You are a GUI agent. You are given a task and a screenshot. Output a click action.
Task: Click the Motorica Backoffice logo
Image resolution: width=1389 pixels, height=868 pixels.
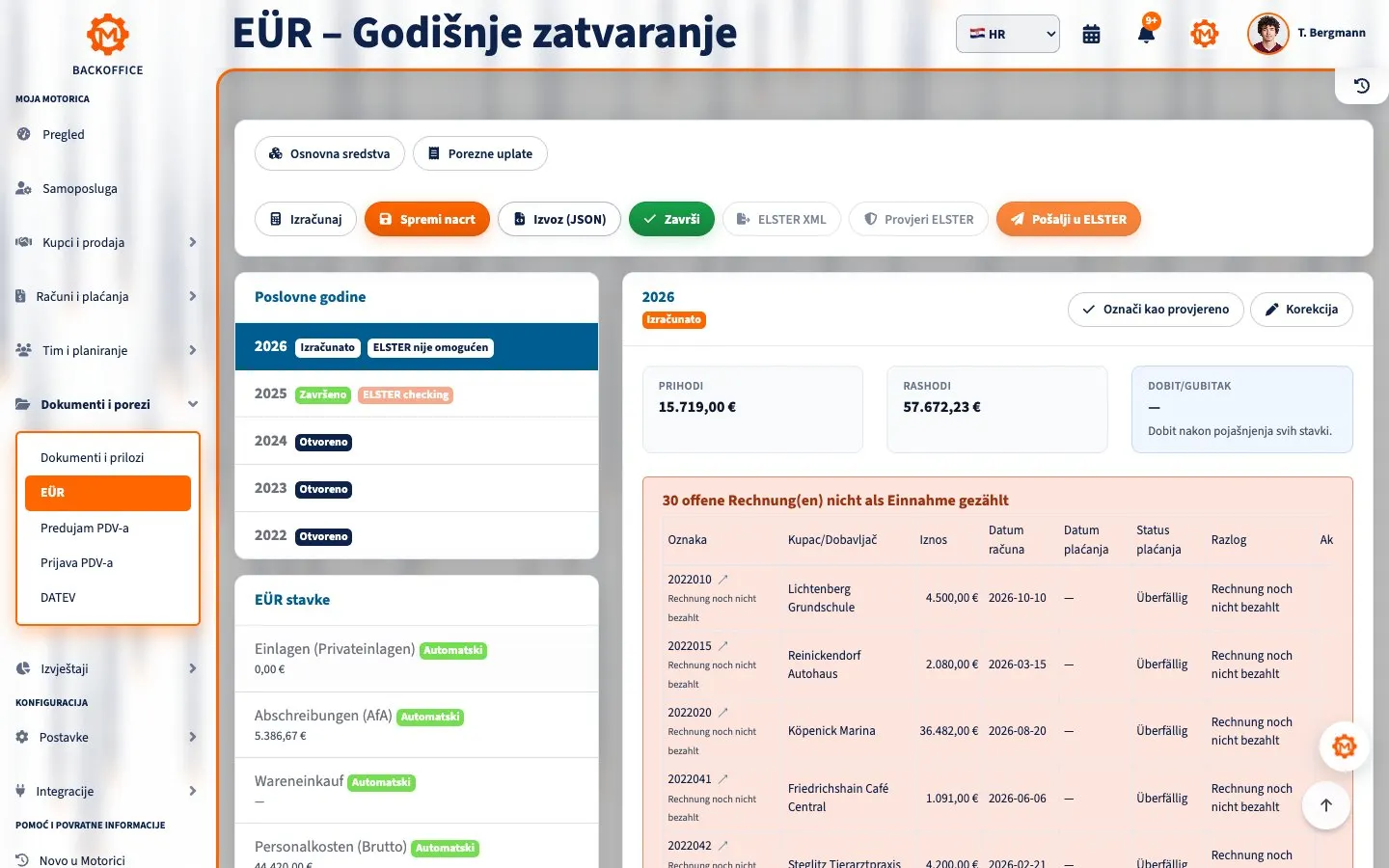click(x=108, y=44)
